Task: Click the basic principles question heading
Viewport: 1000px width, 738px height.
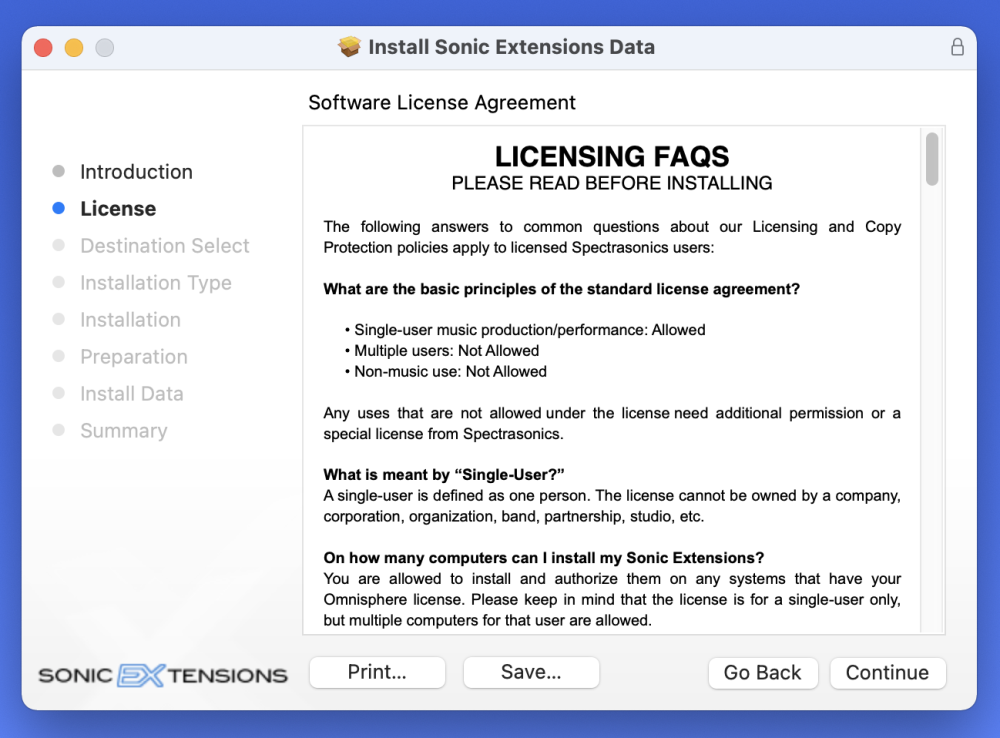Action: pos(561,289)
